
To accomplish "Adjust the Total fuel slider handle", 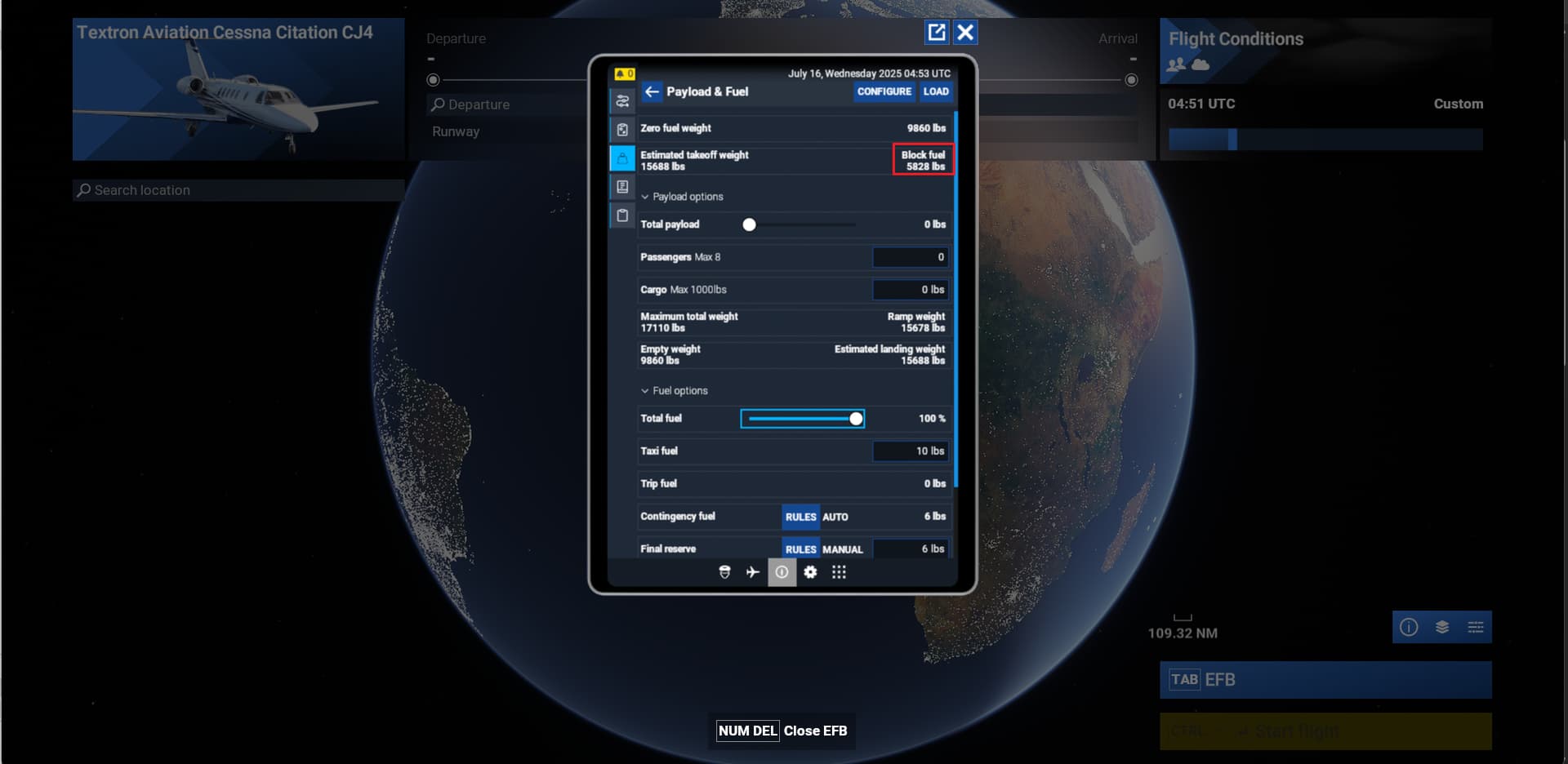I will [856, 419].
